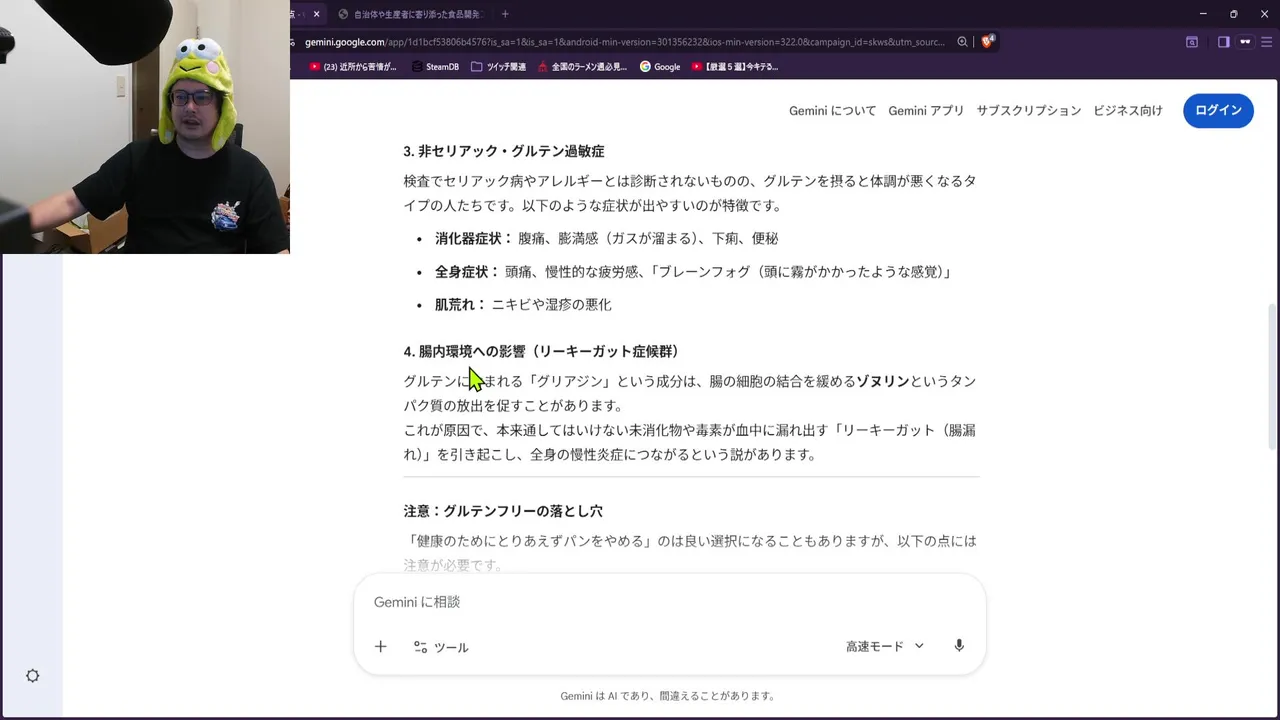This screenshot has width=1280, height=720.
Task: Close the current Gemini tab
Action: pos(317,14)
